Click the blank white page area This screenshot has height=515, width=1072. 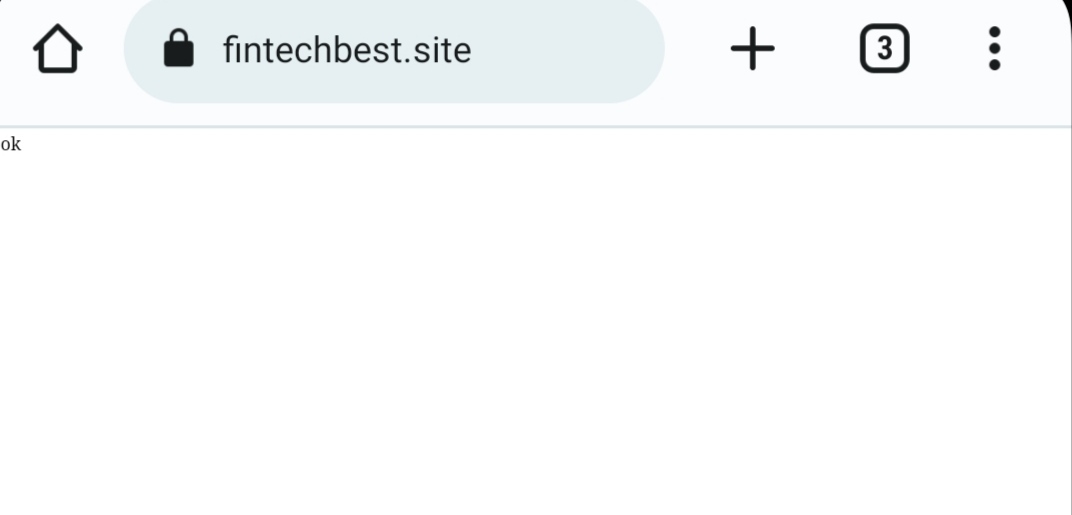536,330
